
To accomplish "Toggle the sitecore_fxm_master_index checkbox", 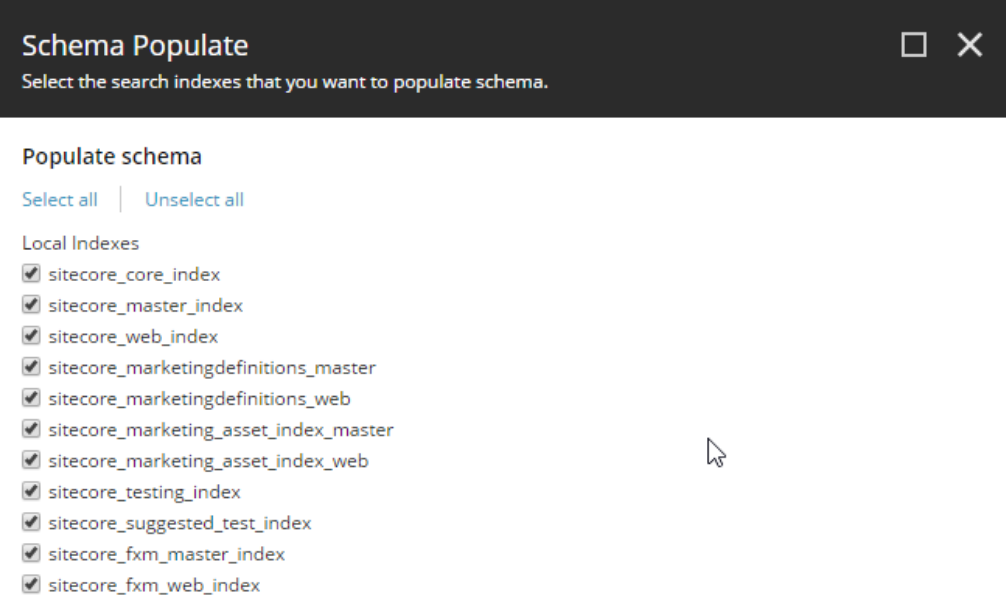I will point(31,553).
